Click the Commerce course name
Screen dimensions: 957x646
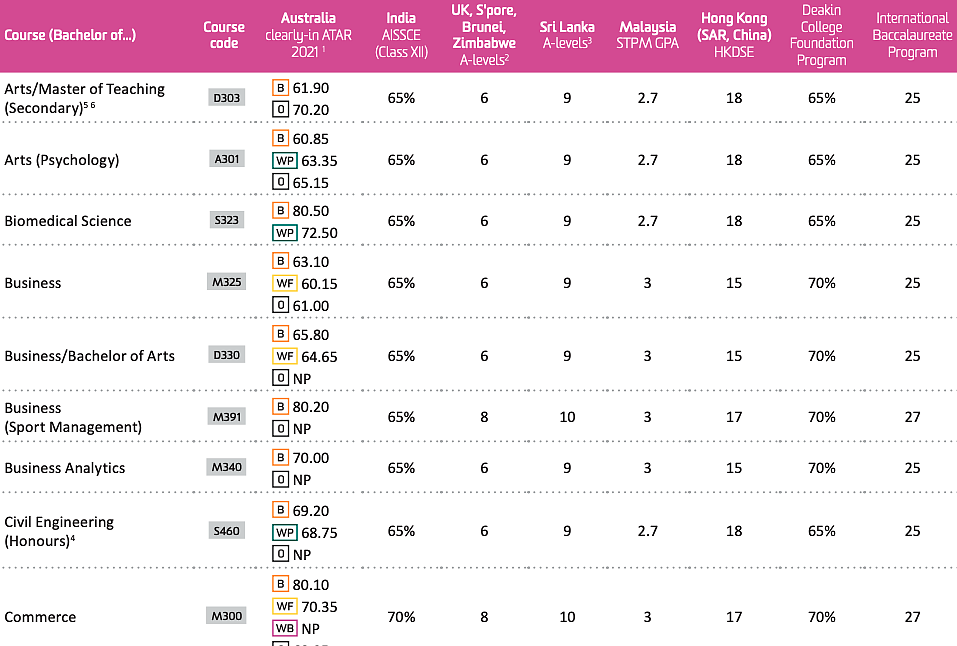[x=40, y=617]
